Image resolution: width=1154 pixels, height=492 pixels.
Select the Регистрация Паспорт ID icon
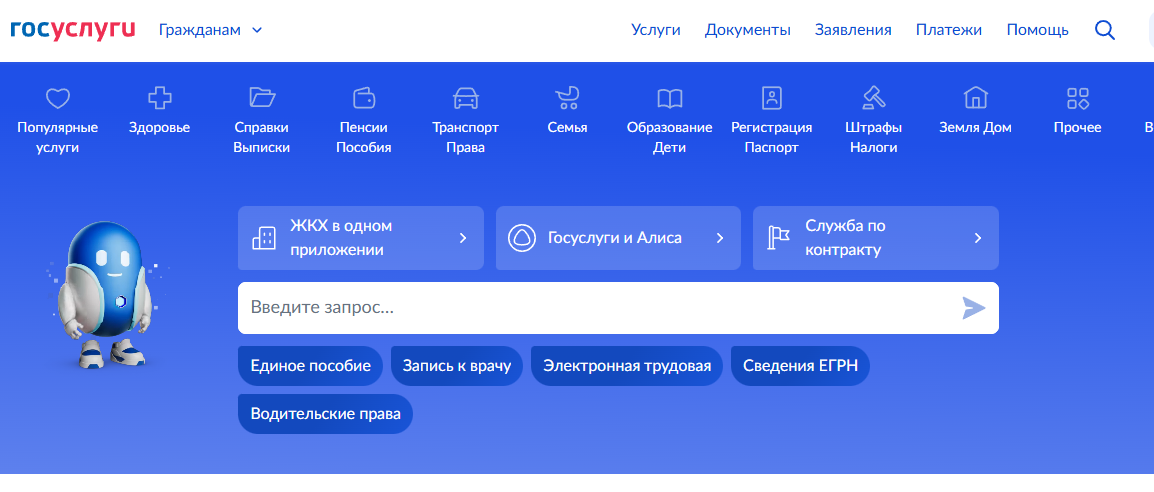coord(772,98)
